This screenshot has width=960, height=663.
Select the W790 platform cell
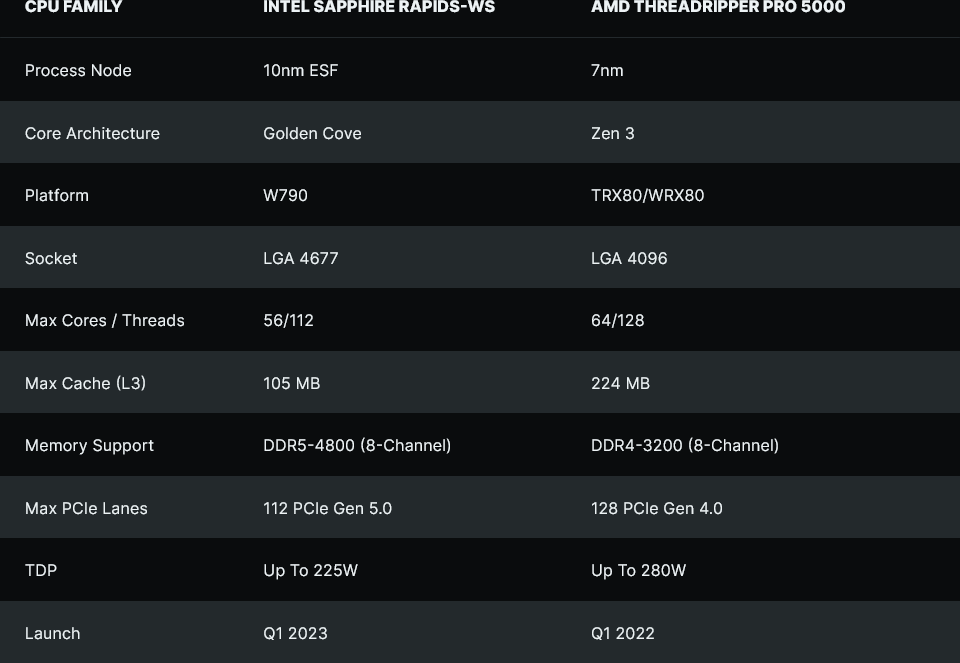tap(285, 195)
